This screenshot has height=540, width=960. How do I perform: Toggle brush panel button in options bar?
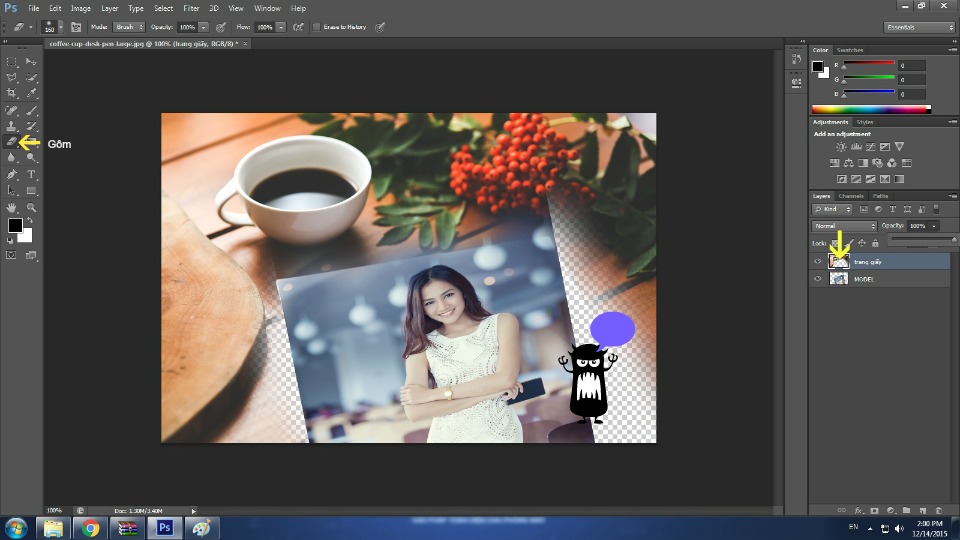coord(76,27)
